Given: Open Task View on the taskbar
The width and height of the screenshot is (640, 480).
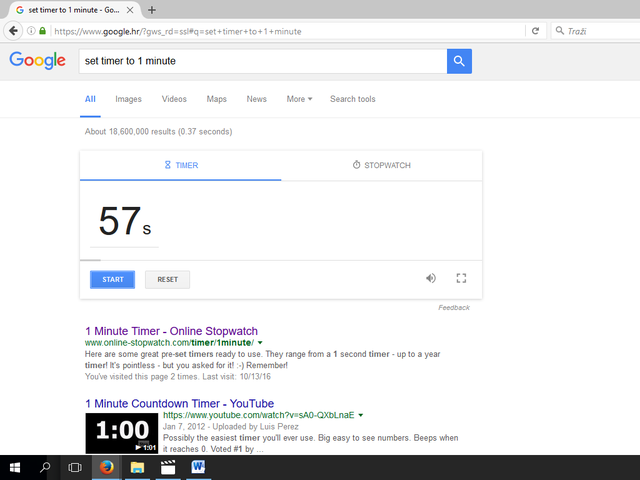Looking at the screenshot, I should coord(75,467).
